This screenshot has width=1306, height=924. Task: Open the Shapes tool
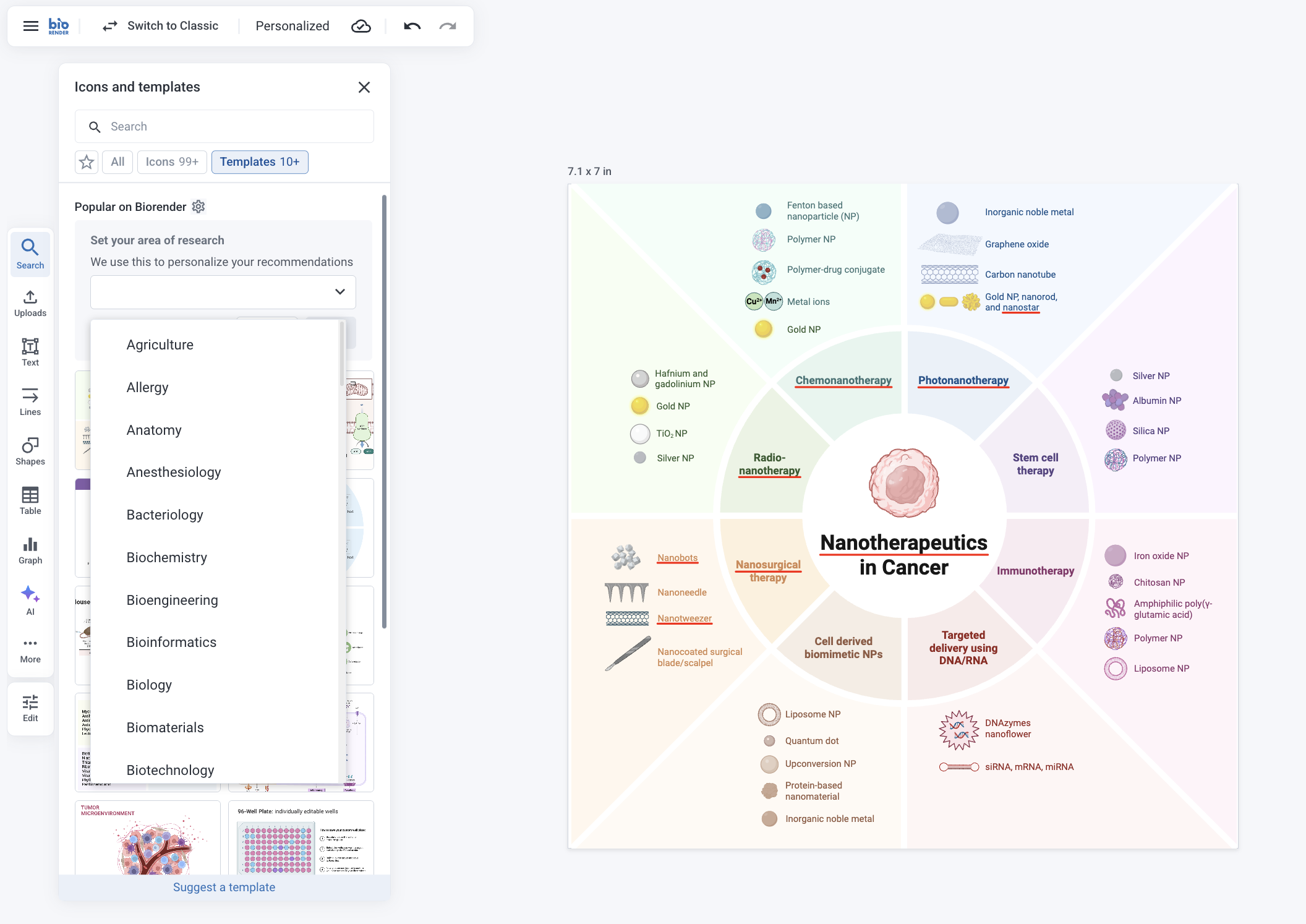tap(30, 451)
